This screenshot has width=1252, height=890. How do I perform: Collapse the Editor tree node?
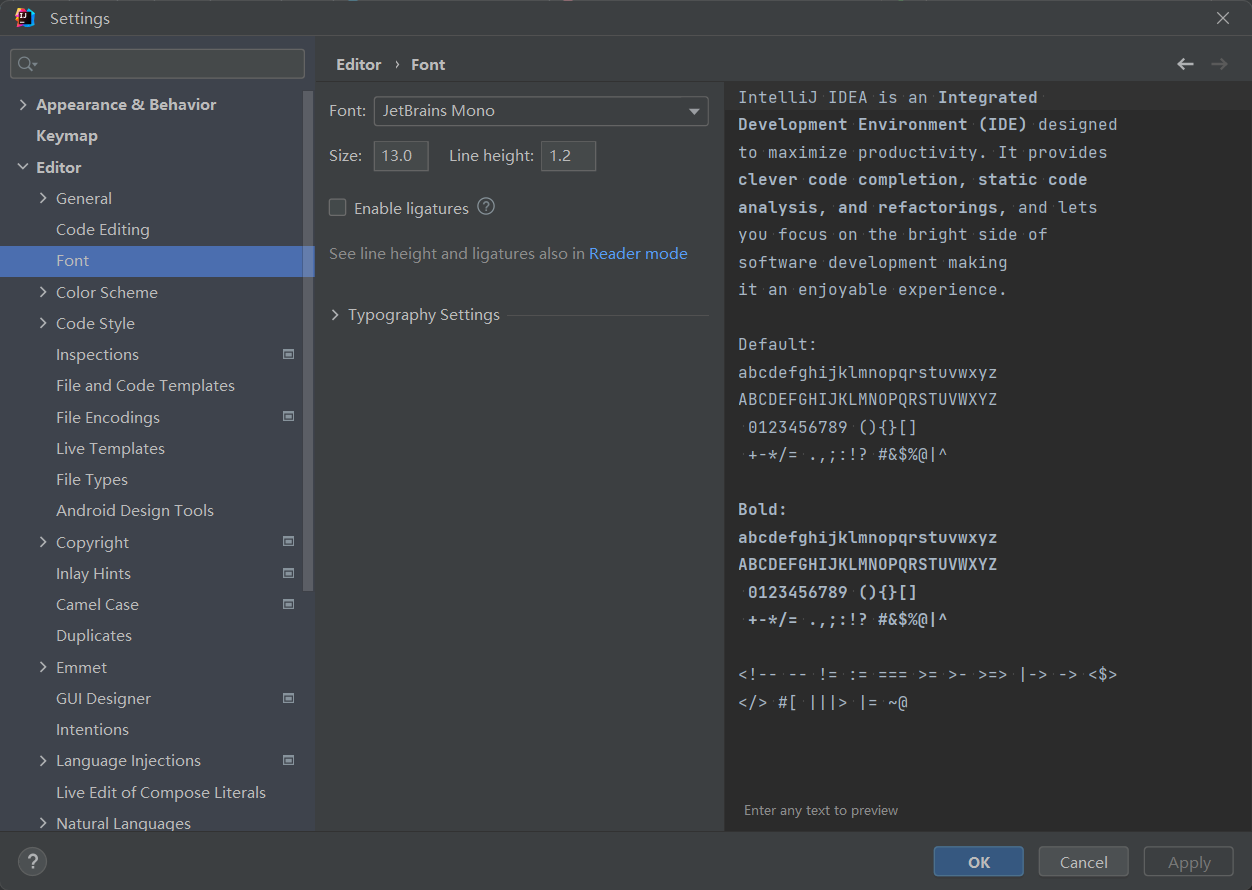click(23, 167)
